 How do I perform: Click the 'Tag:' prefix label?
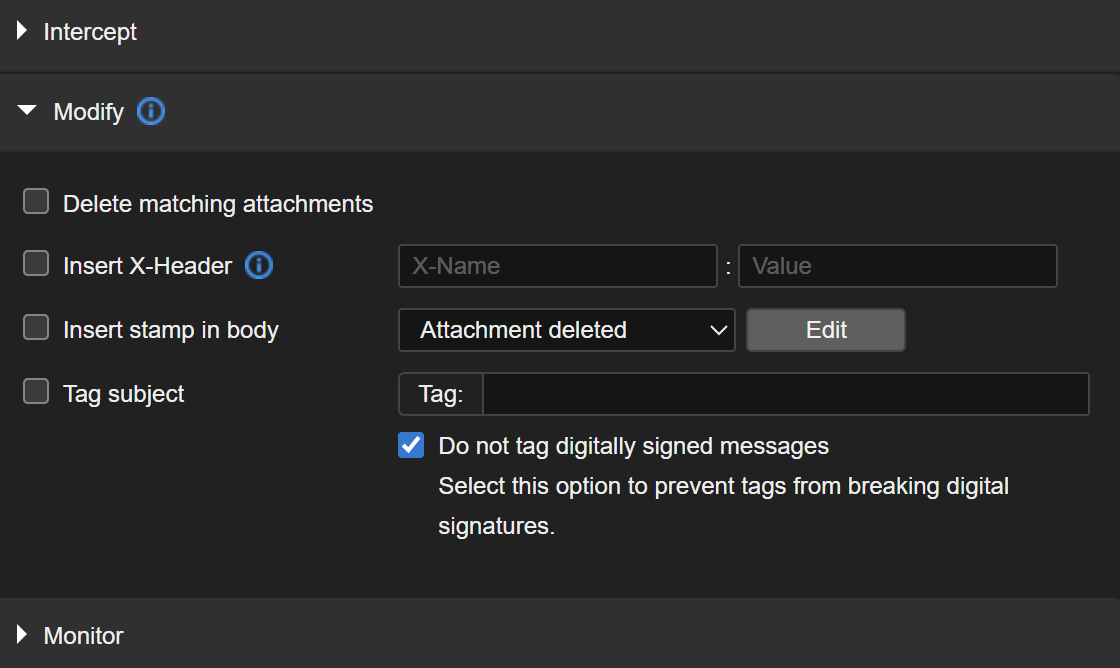click(441, 394)
